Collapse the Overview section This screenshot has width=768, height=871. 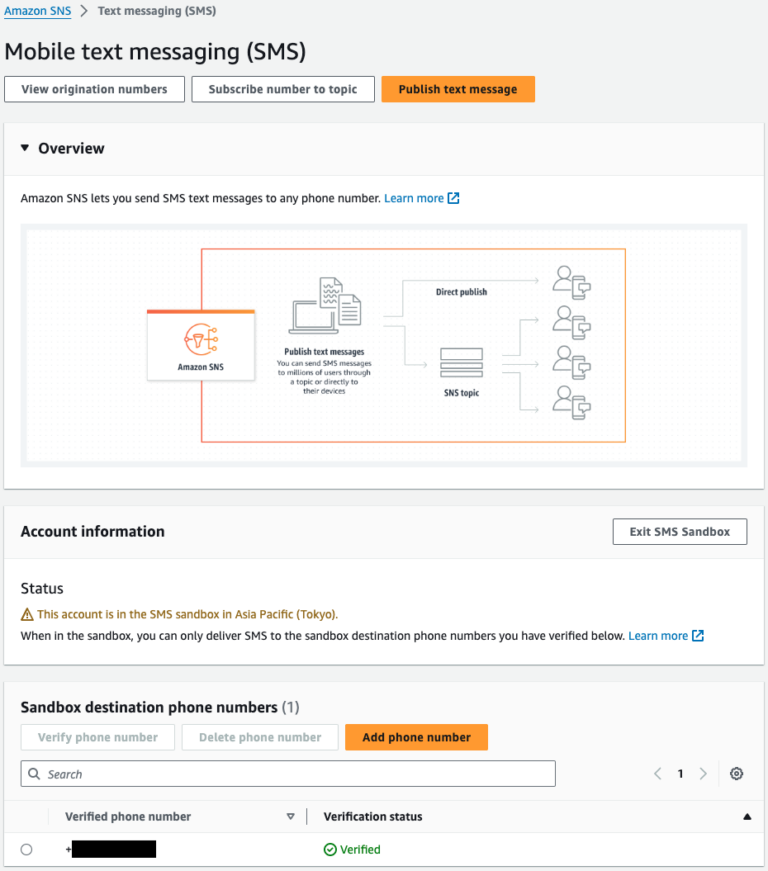[25, 148]
